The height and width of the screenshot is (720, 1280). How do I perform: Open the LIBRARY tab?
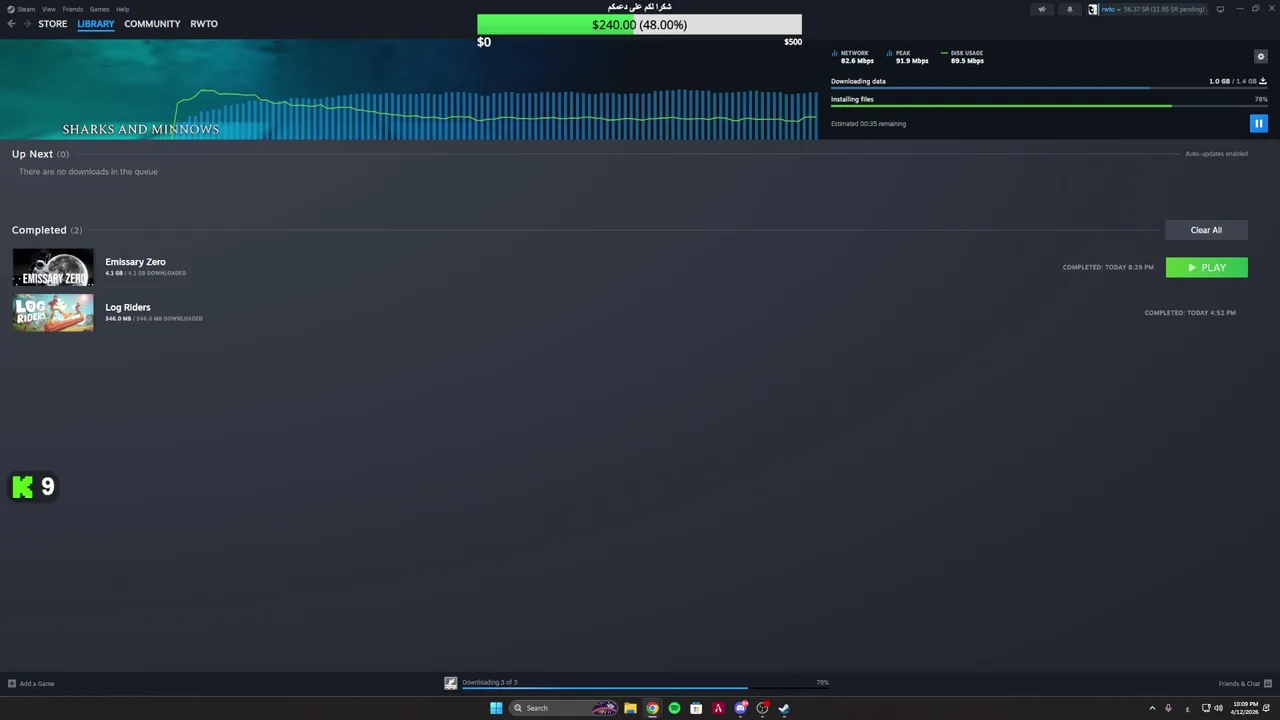[96, 24]
